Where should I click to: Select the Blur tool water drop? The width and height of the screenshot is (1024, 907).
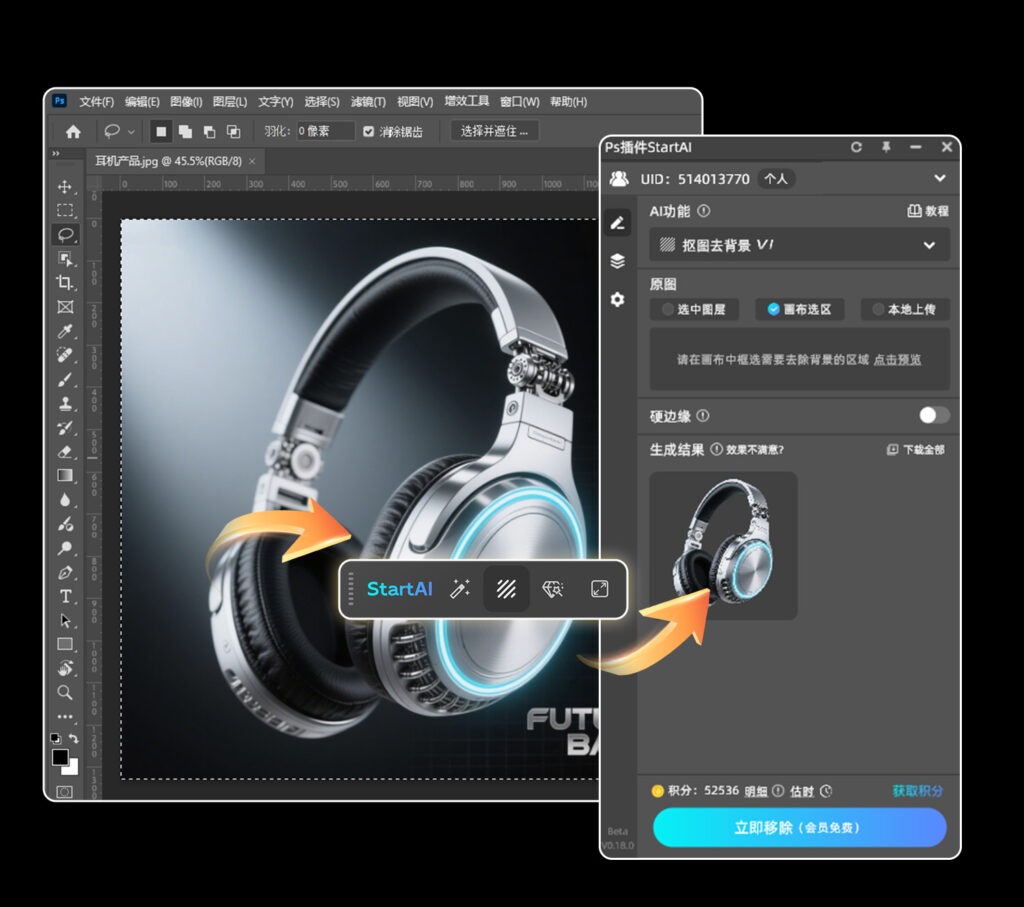[65, 500]
